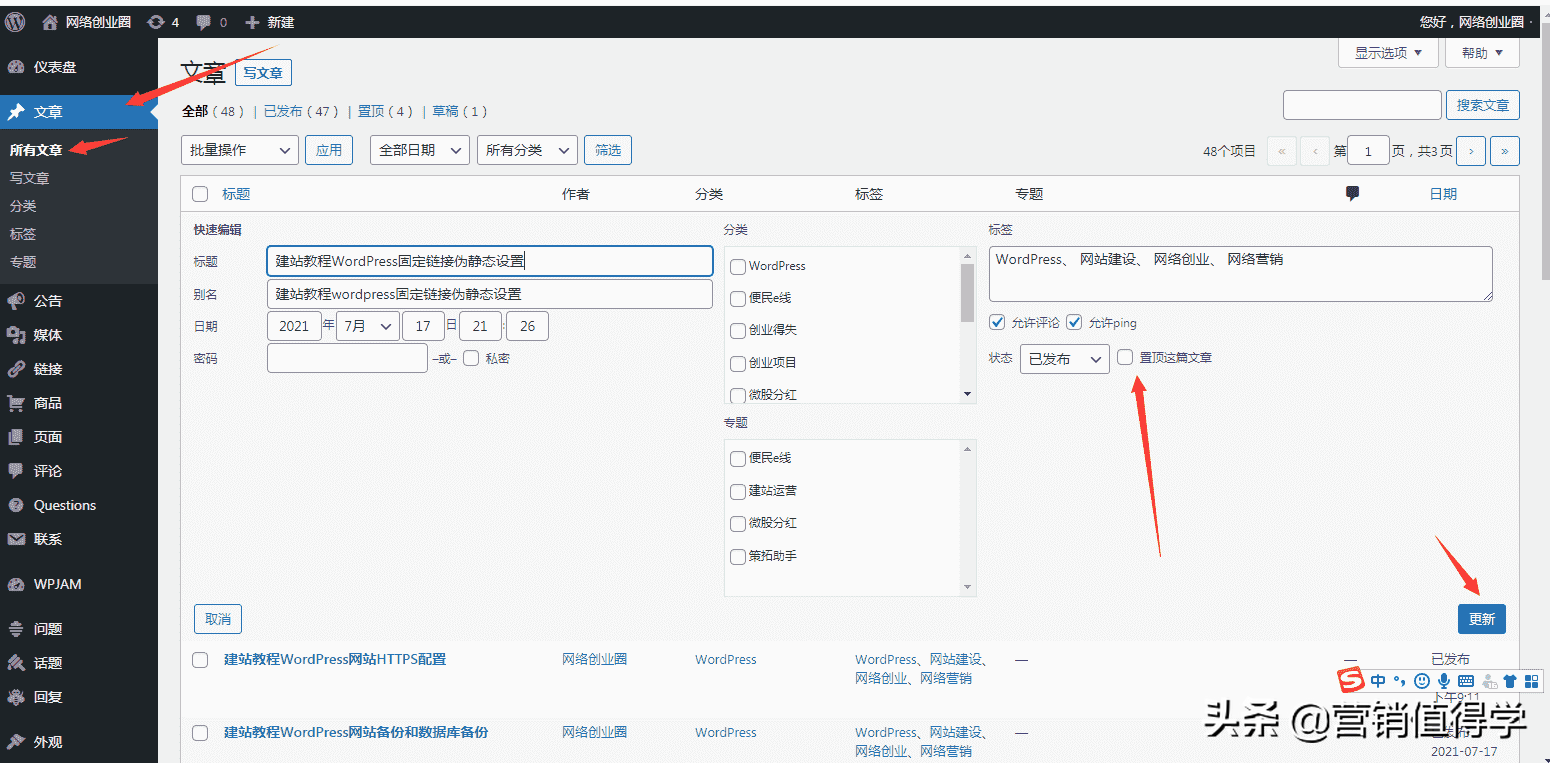Viewport: 1550px width, 763px height.
Task: Check the 建站运营 topic checkbox
Action: coord(738,491)
